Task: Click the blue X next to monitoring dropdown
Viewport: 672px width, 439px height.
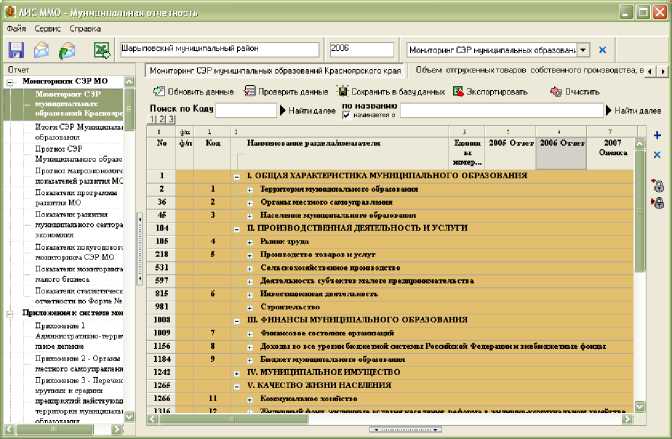Action: [602, 49]
